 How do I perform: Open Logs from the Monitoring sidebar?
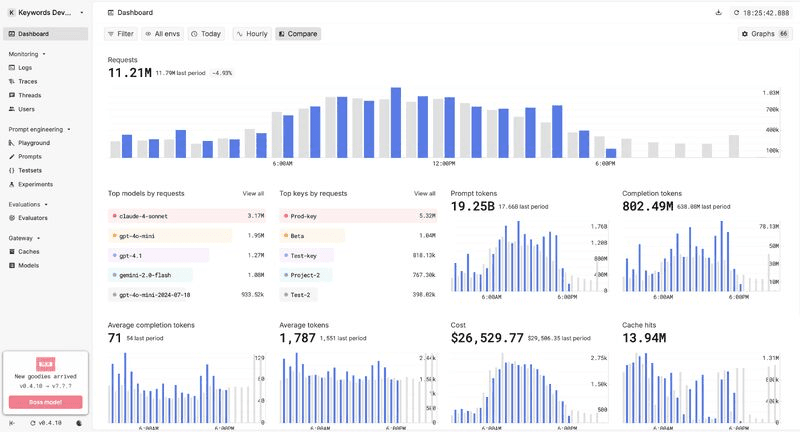click(25, 67)
